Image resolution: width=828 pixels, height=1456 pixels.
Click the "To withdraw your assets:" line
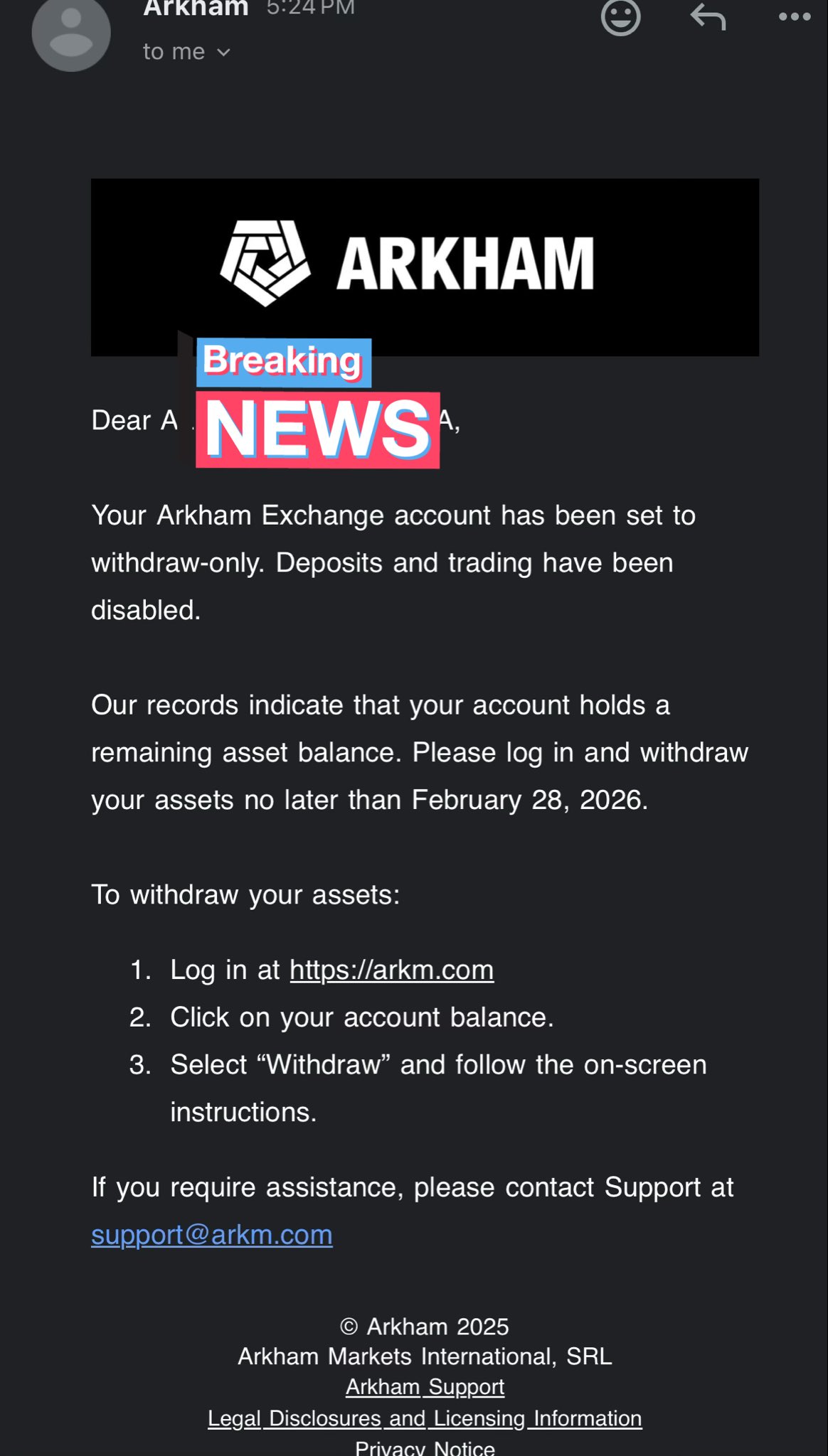[245, 894]
